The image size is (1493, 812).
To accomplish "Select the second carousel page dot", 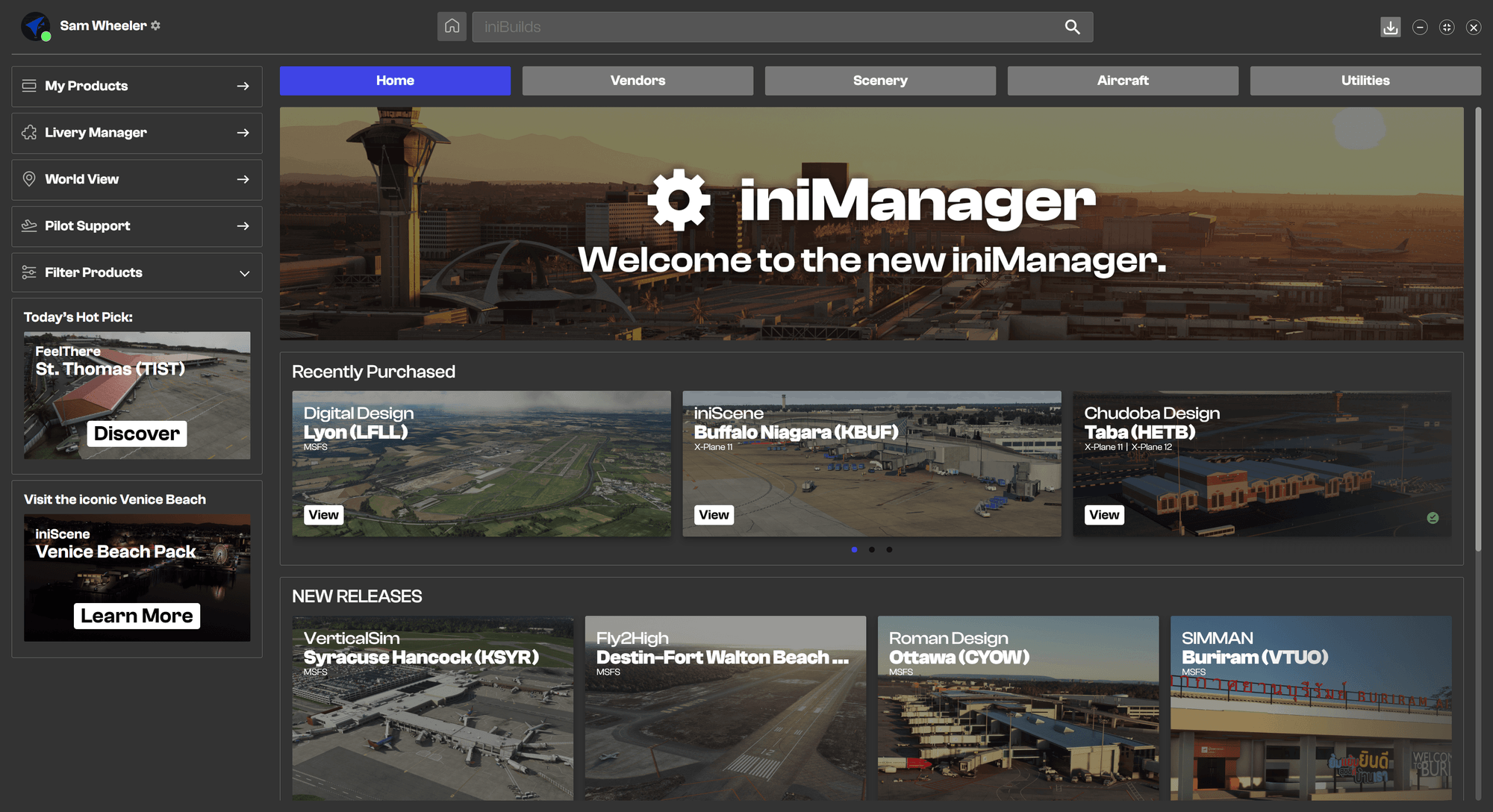I will pos(871,549).
